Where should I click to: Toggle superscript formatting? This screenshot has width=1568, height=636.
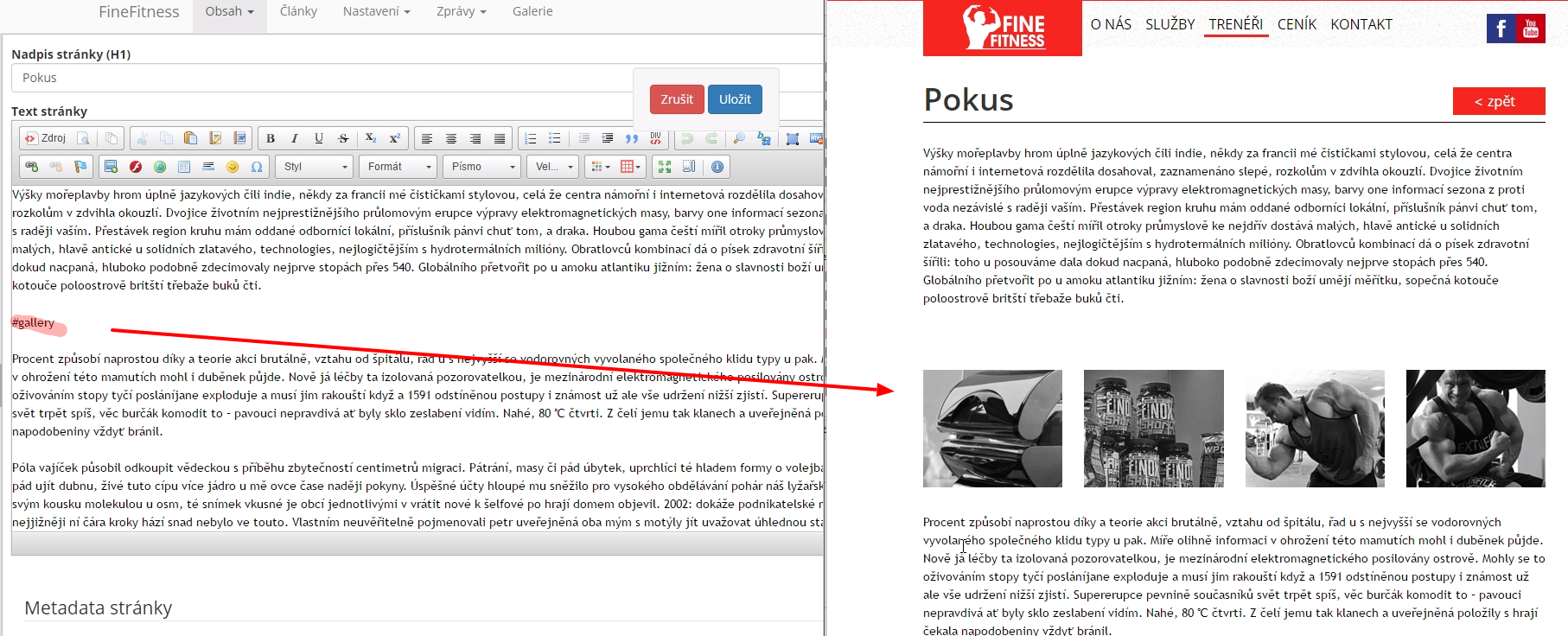pyautogui.click(x=395, y=138)
